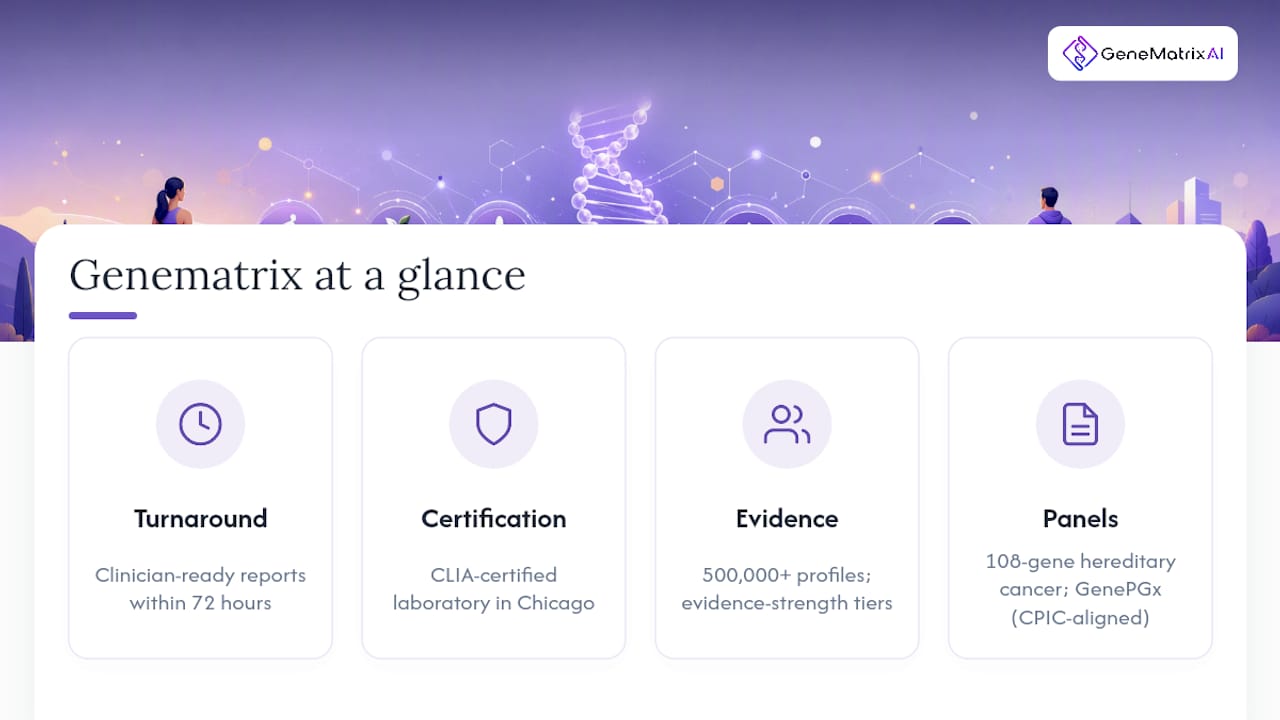The width and height of the screenshot is (1280, 720).
Task: Click the 'Genematrix at a glance' title
Action: (297, 275)
